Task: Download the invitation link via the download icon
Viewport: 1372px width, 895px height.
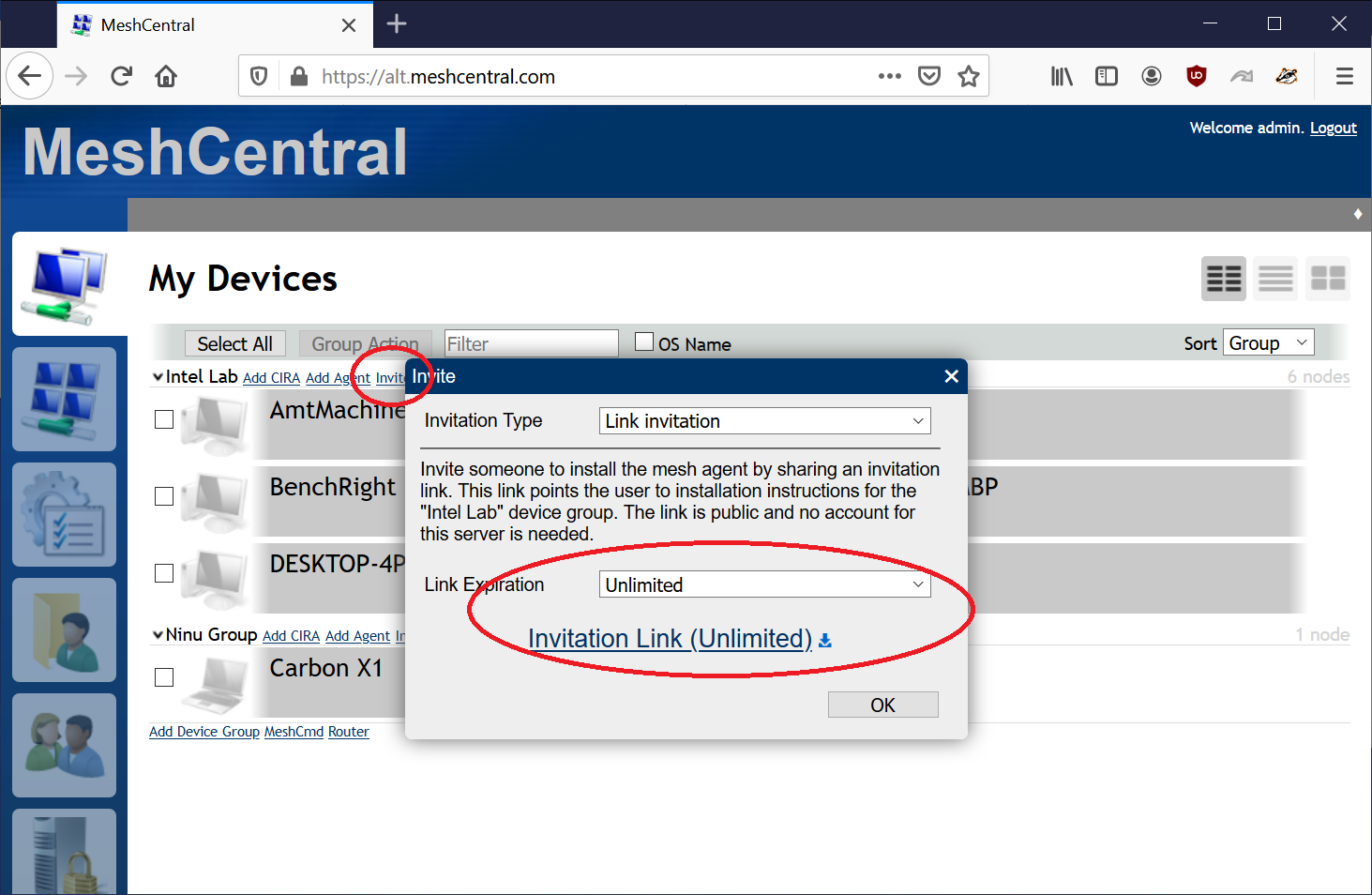Action: pyautogui.click(x=824, y=640)
